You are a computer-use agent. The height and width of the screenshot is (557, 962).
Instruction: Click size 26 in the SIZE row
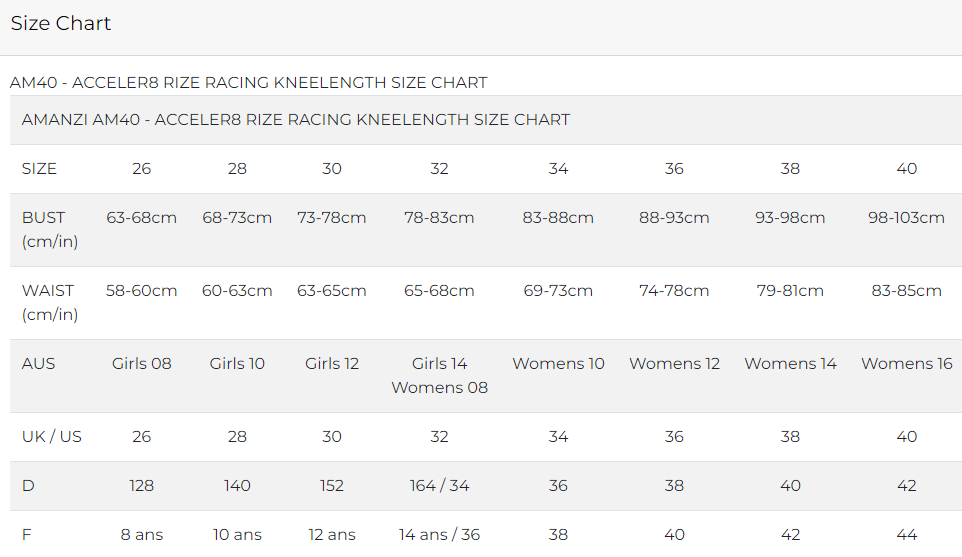(142, 169)
